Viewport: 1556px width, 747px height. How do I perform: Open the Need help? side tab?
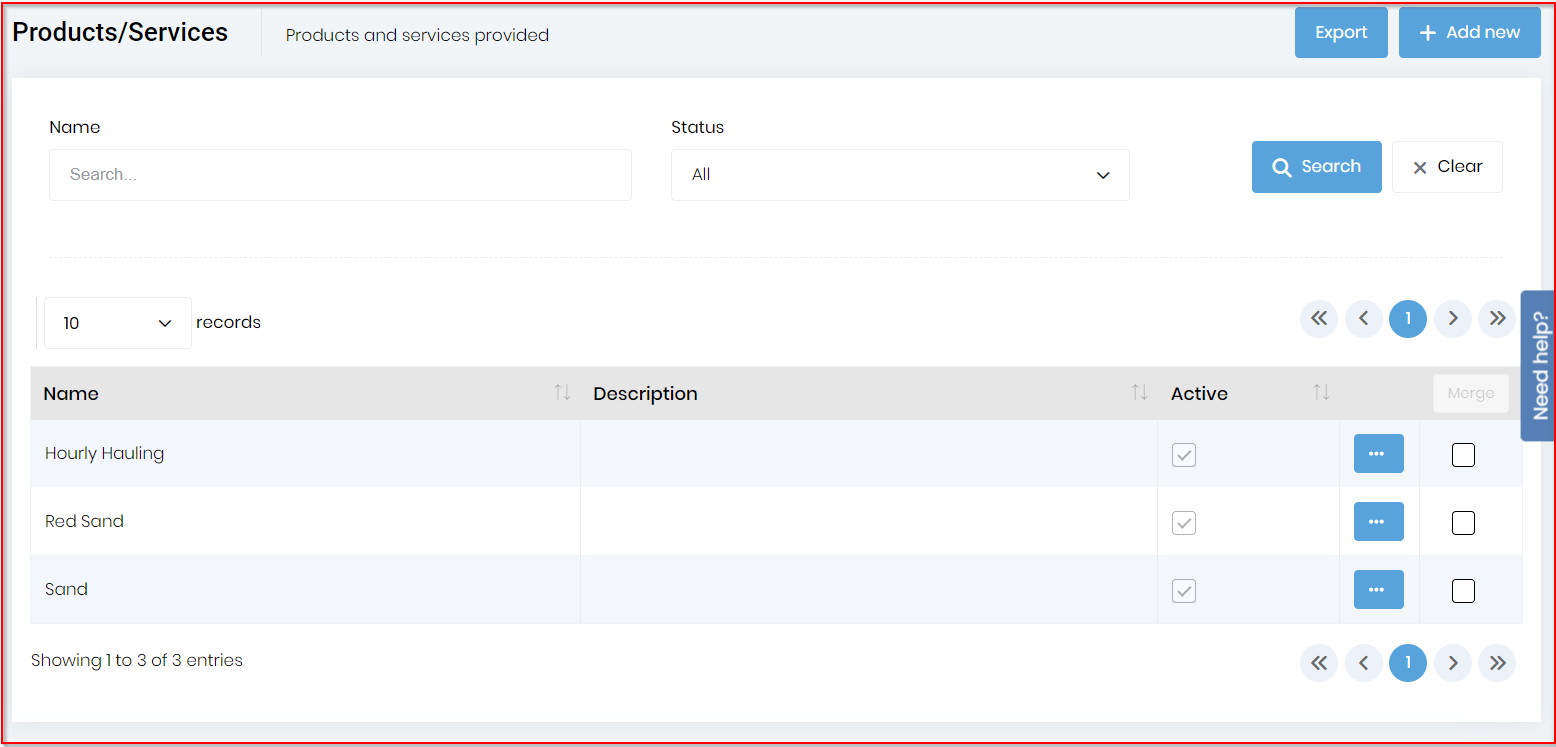[1538, 366]
